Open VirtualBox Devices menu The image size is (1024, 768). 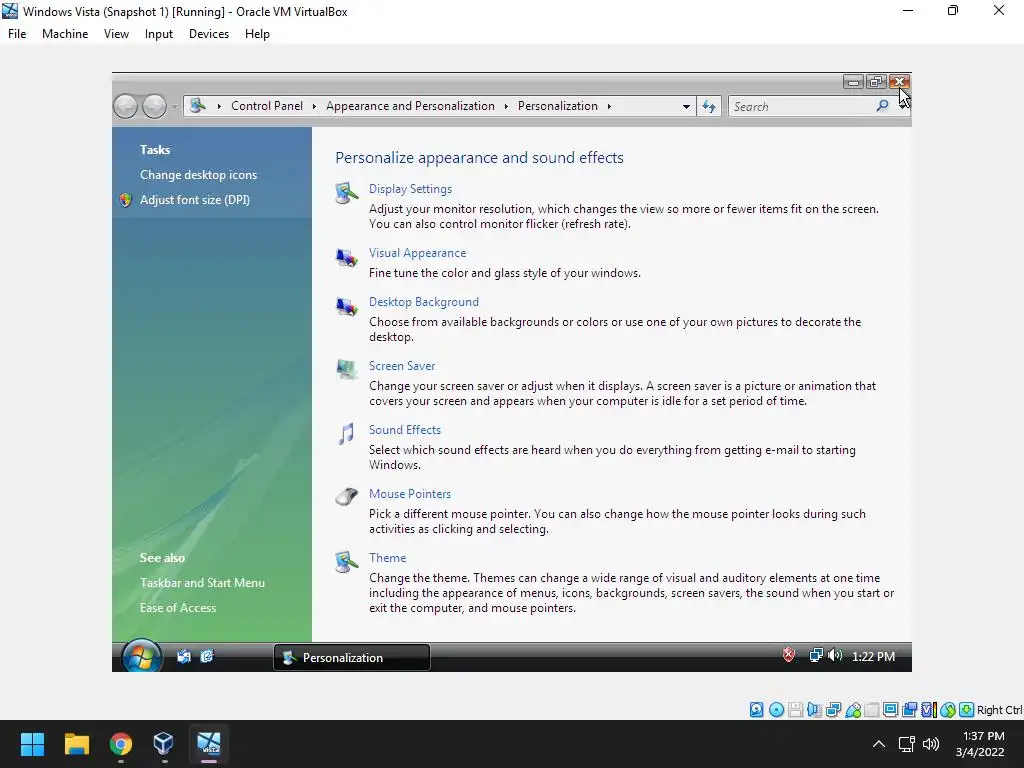click(209, 34)
